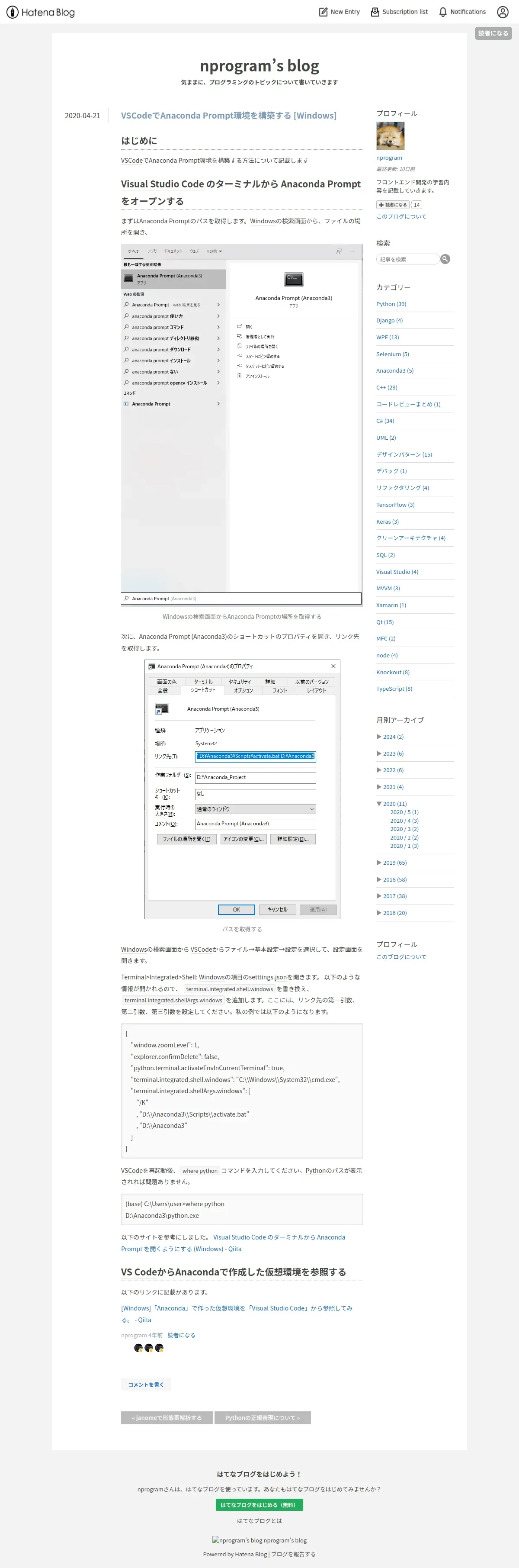Go to next post Pythonの正規表現について
The height and width of the screenshot is (1568, 519).
coord(263,1418)
